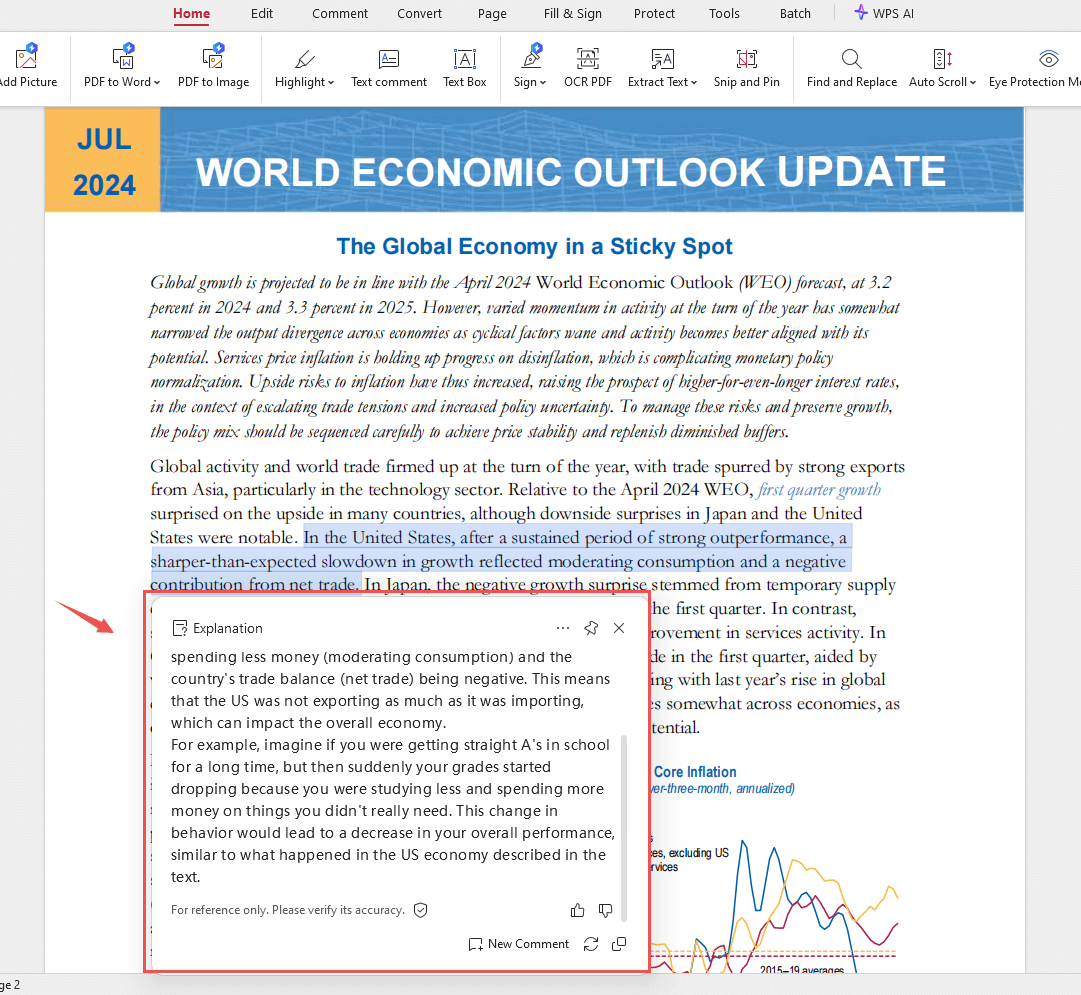The width and height of the screenshot is (1081, 995).
Task: Like the explanation with thumbs up
Action: tap(577, 910)
